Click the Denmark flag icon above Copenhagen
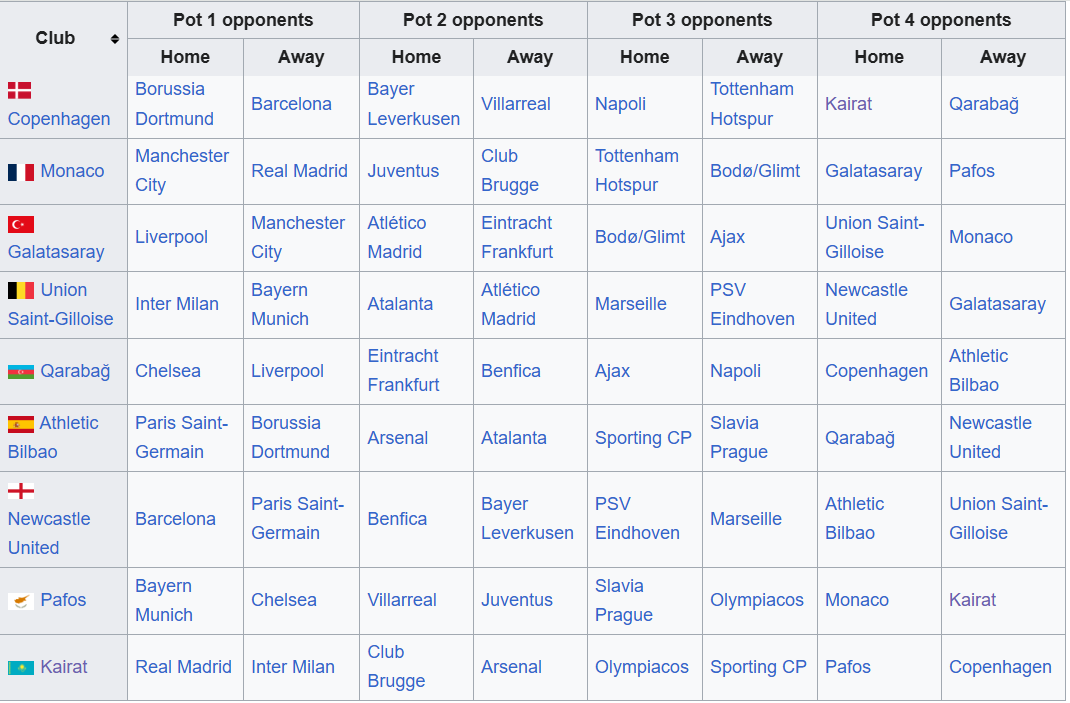This screenshot has width=1070, height=703. coord(20,90)
